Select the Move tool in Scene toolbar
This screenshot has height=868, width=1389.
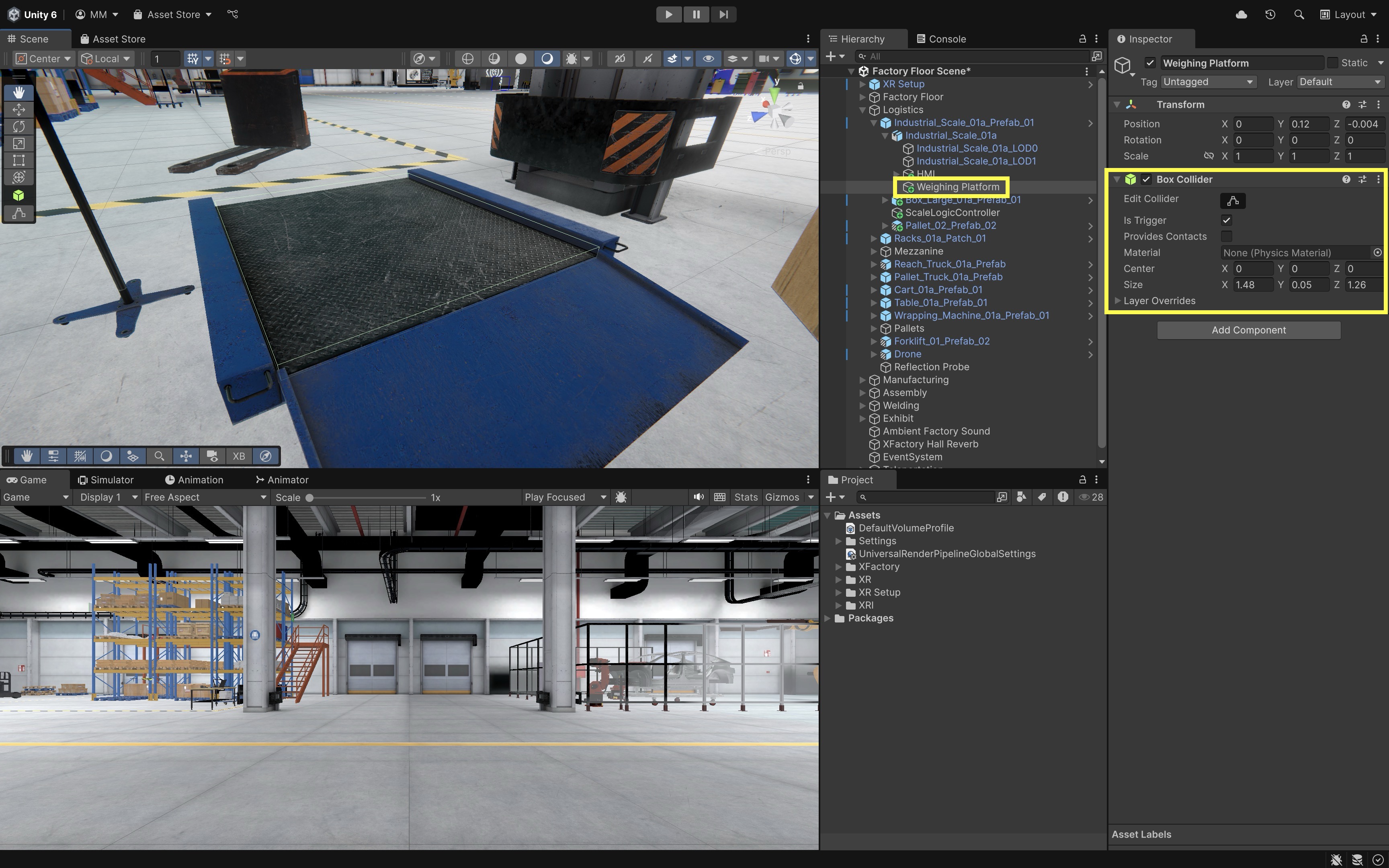tap(18, 110)
